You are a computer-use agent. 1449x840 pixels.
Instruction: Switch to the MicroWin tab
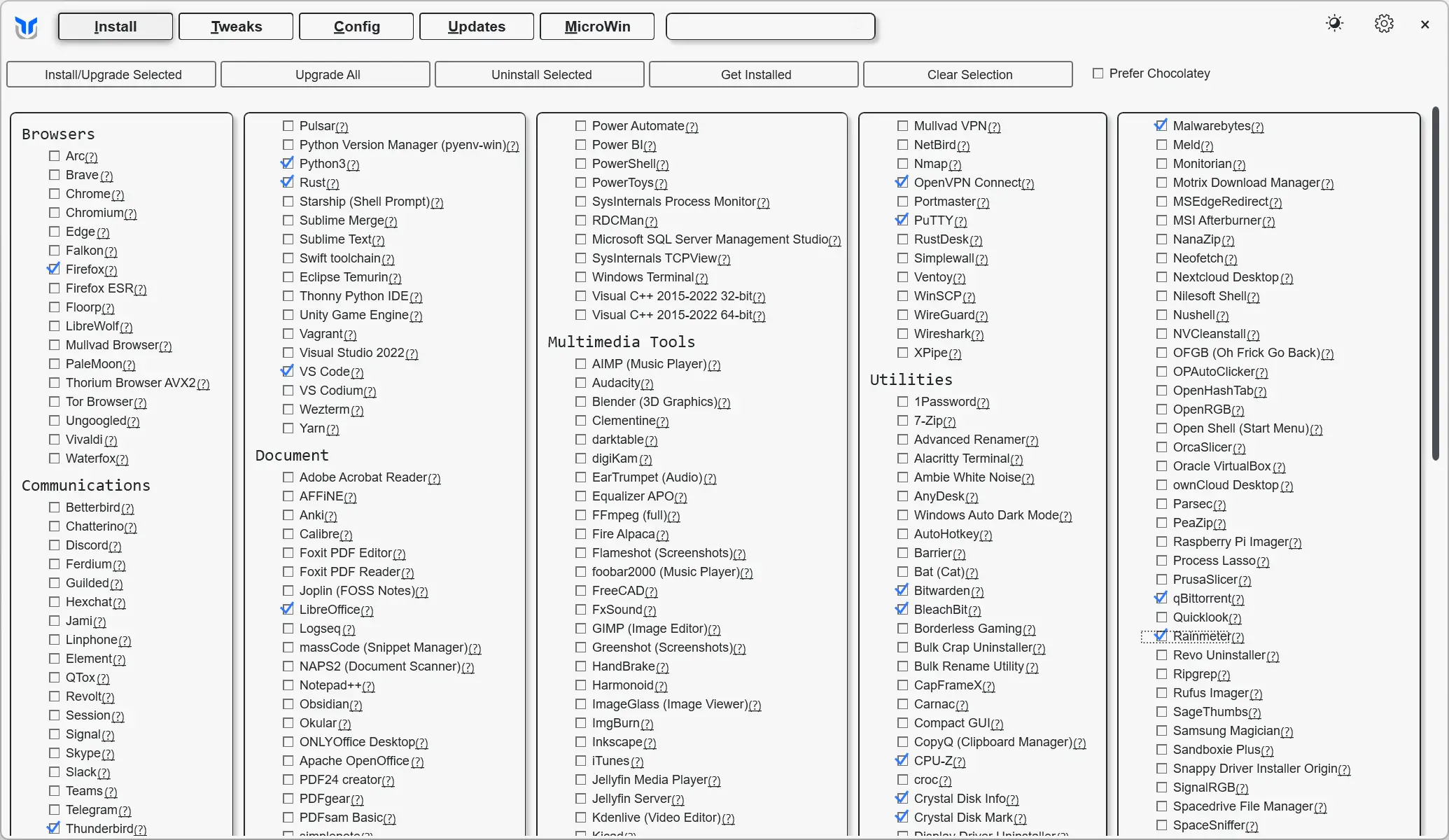[597, 27]
